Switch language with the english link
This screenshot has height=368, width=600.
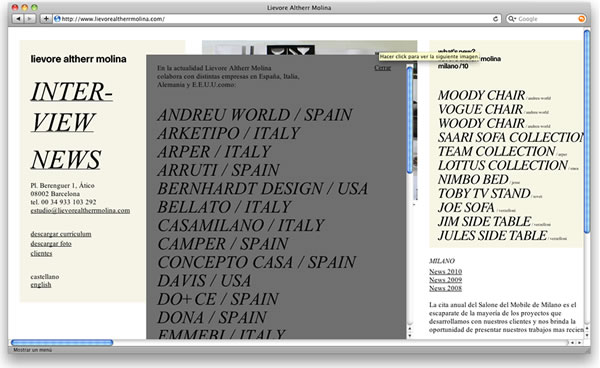41,285
